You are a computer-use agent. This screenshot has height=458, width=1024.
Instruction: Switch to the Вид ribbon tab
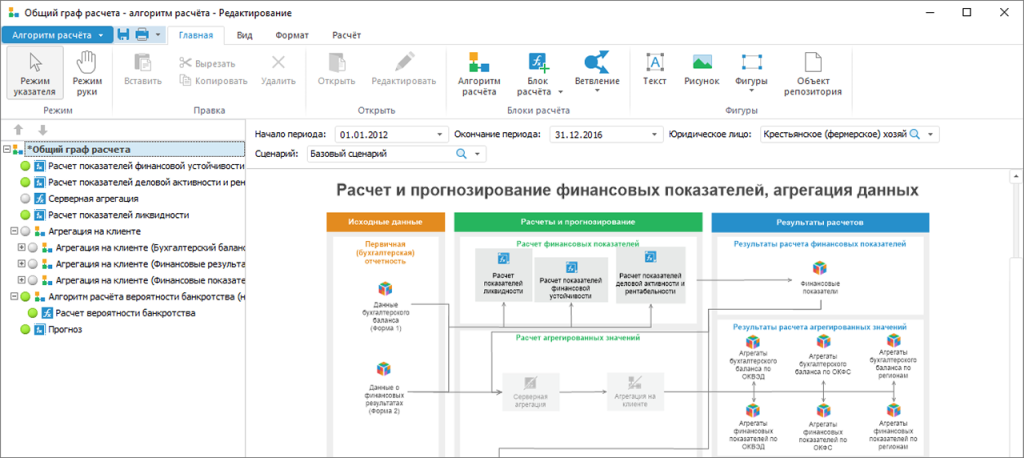coord(245,35)
